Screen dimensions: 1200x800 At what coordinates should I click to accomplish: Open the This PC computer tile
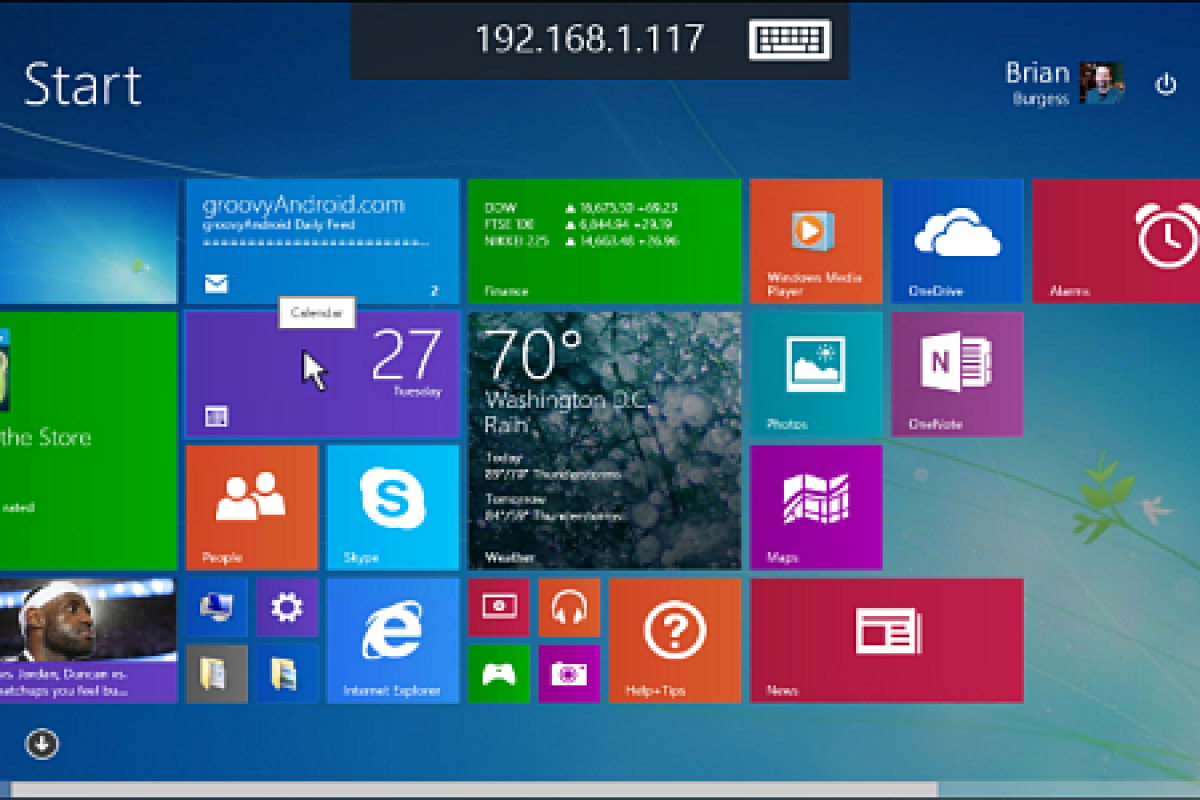tap(217, 607)
